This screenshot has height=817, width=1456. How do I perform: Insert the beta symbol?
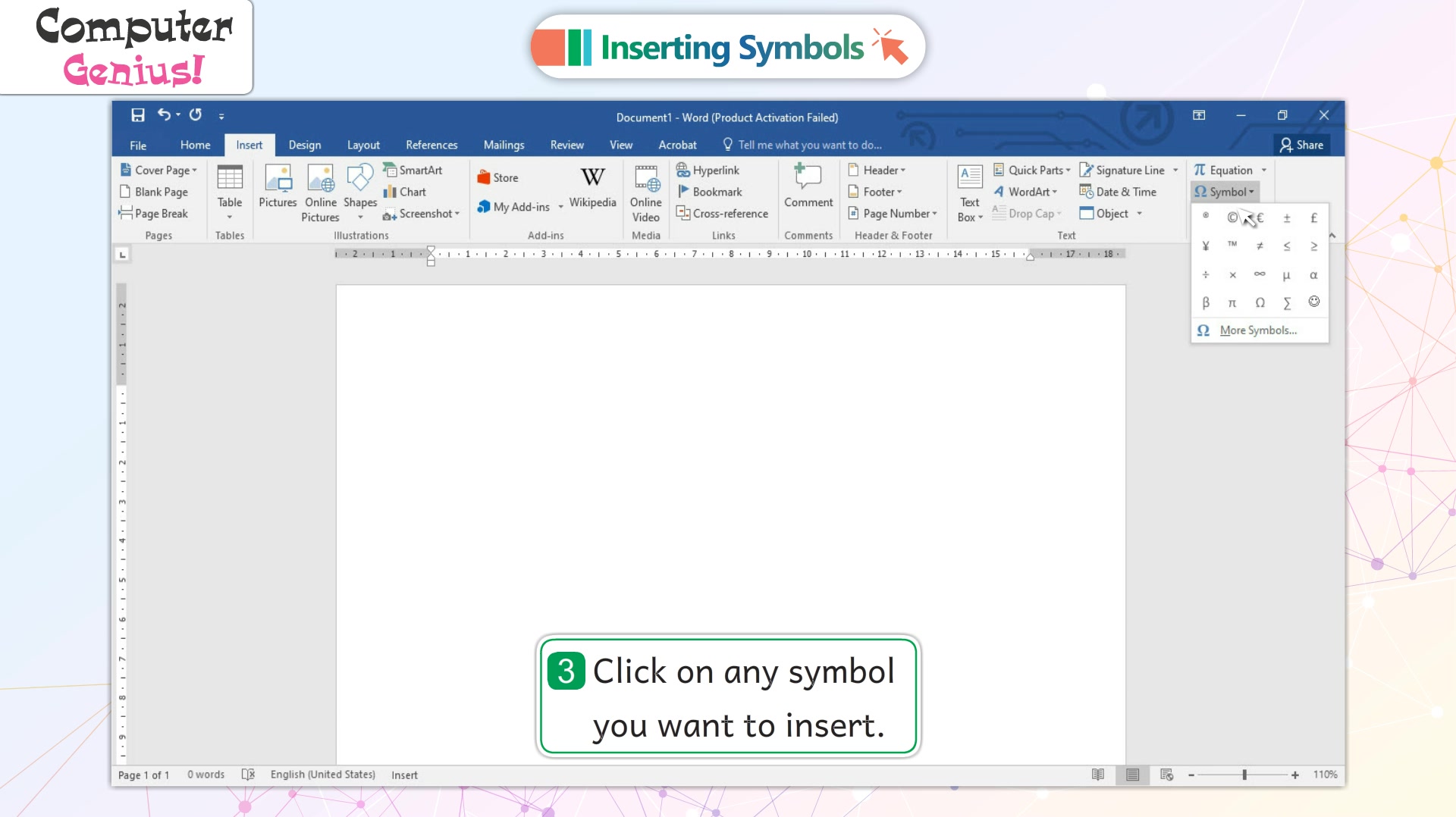[1206, 302]
